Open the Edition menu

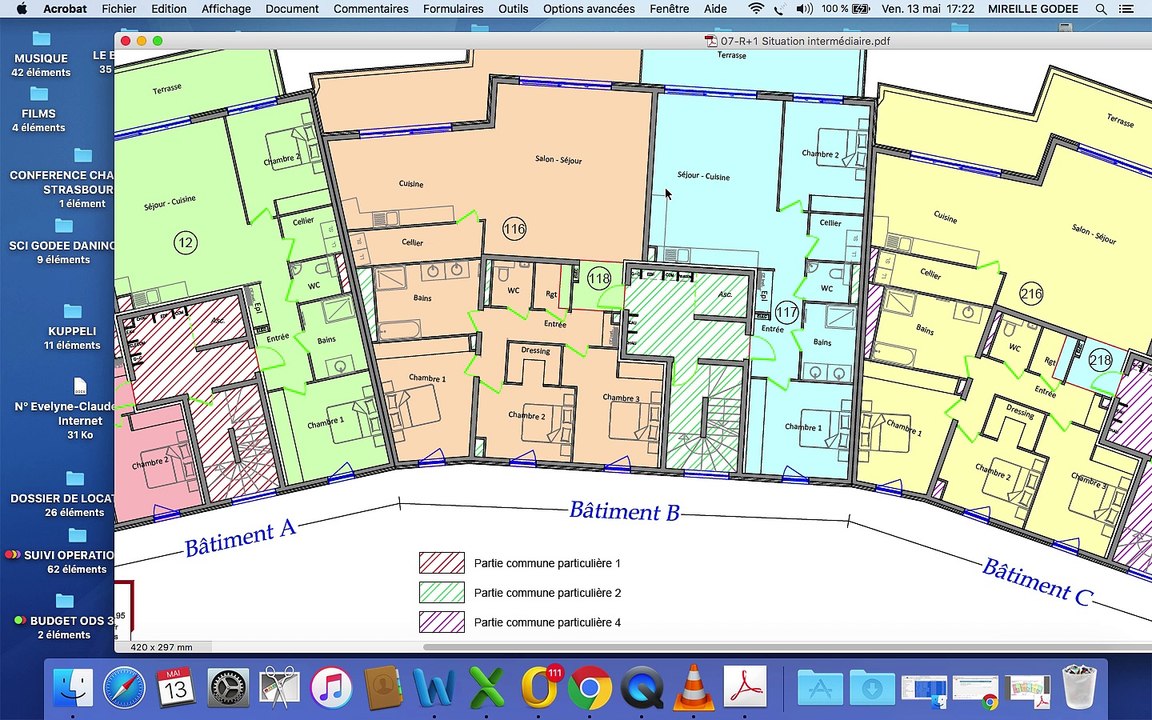169,9
